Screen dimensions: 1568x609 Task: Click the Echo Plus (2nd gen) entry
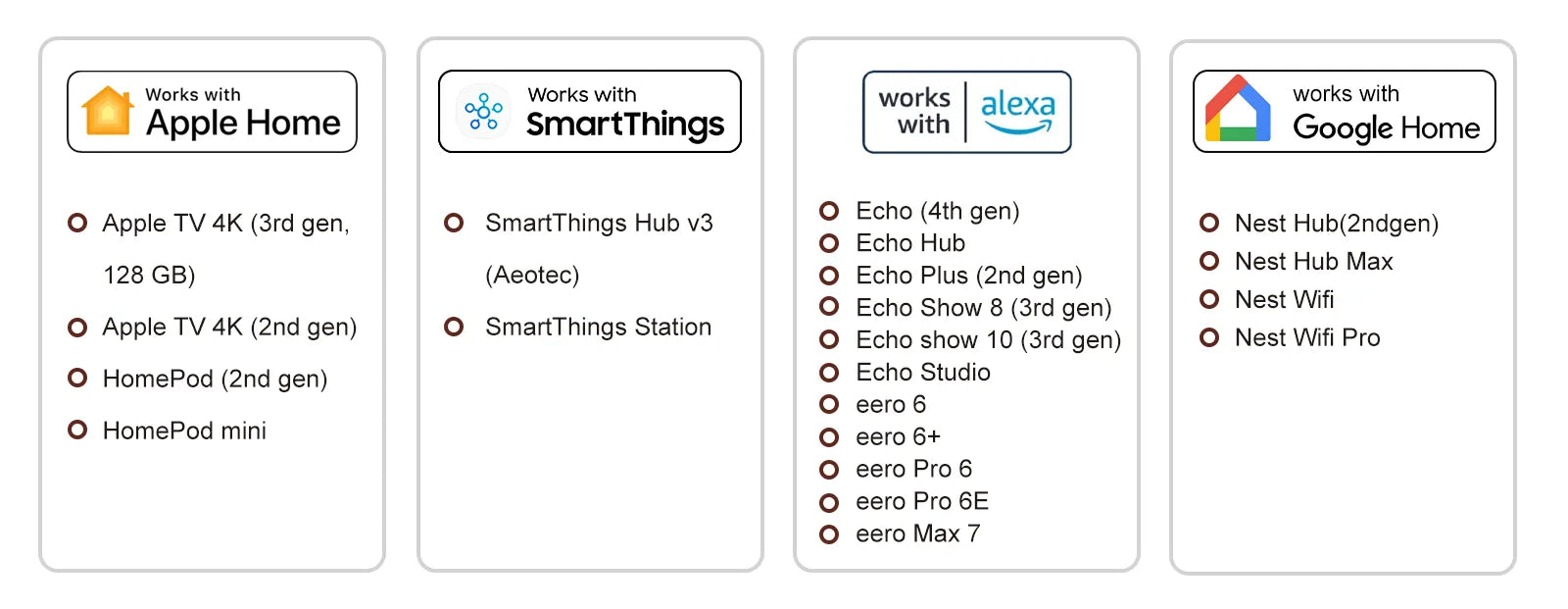click(x=968, y=276)
